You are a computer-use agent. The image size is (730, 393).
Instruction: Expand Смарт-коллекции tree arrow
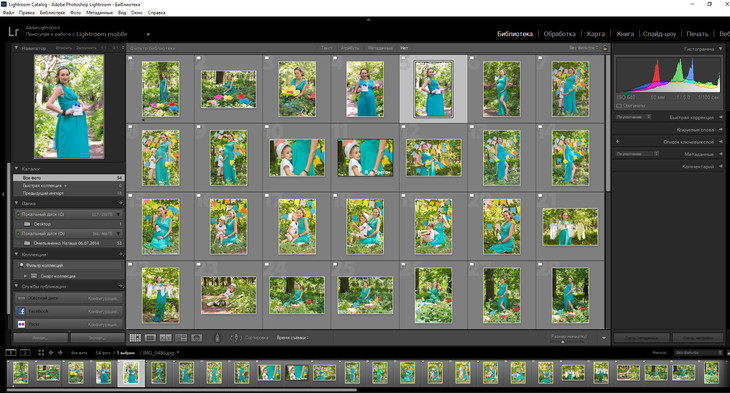(26, 276)
